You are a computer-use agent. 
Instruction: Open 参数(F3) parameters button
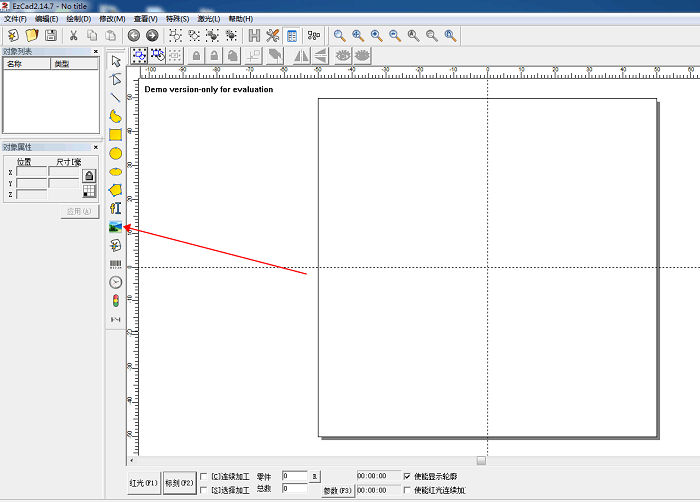(337, 490)
